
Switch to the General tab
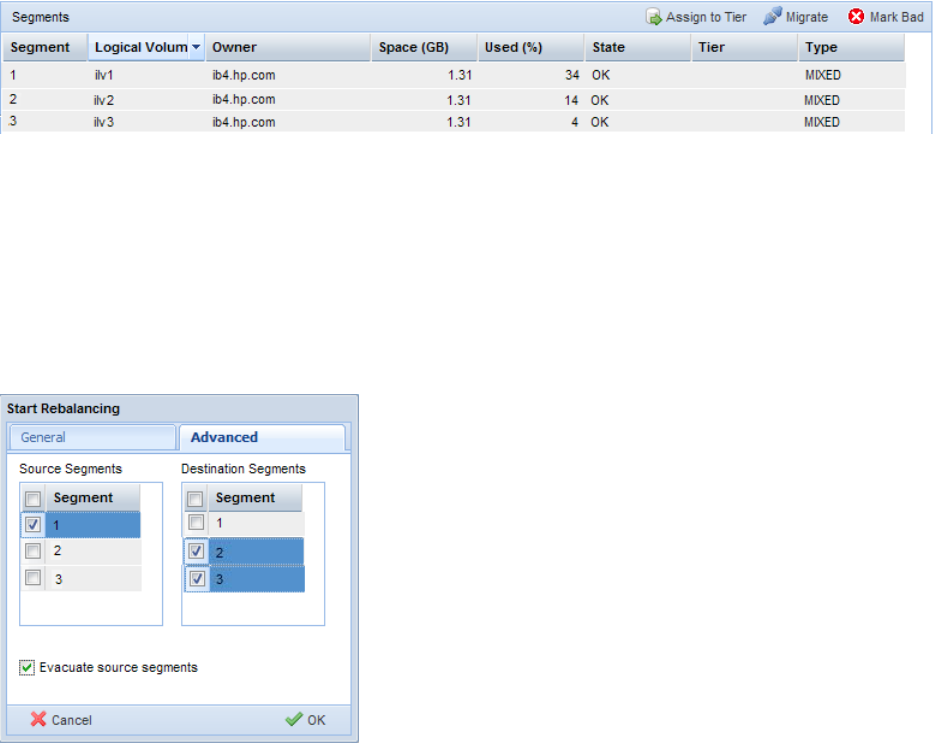(92, 437)
